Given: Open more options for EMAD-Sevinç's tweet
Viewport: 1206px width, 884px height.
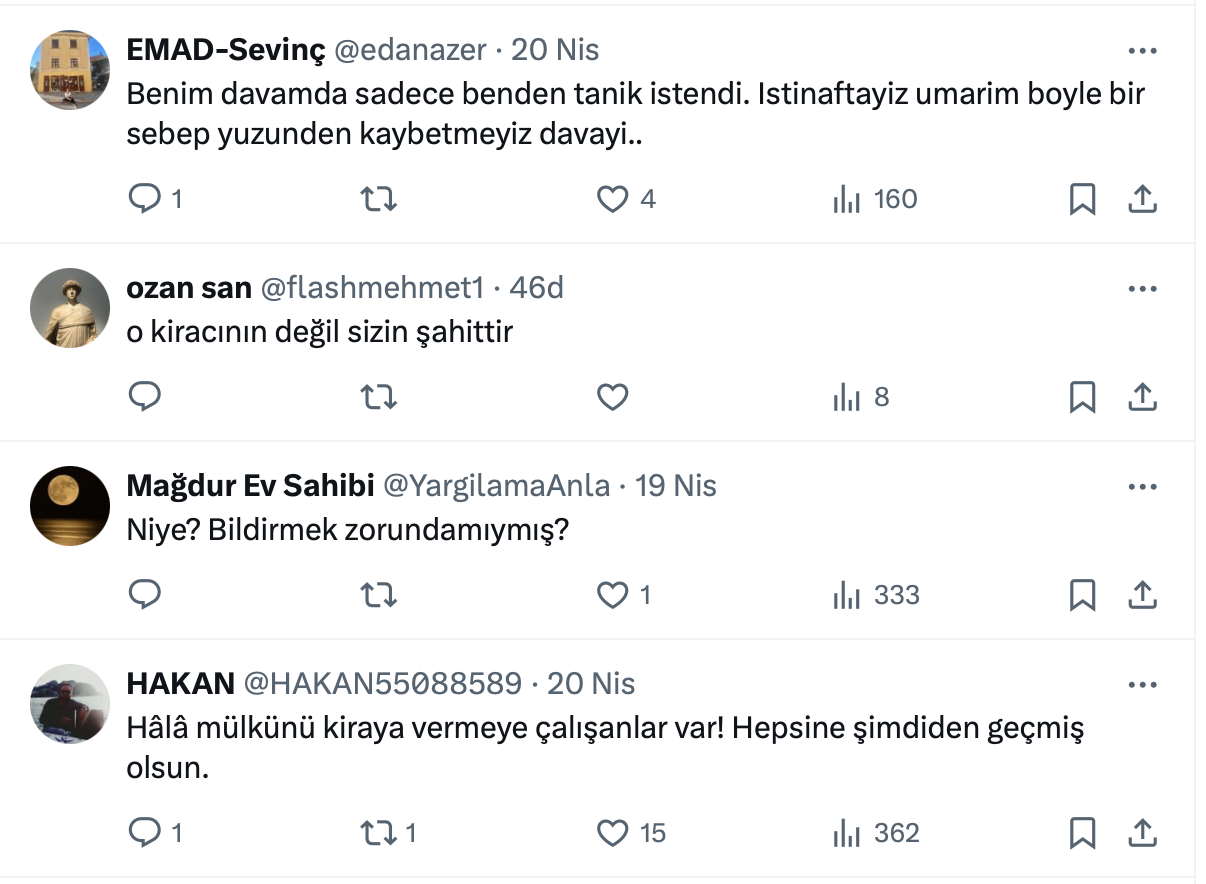Looking at the screenshot, I should click(x=1142, y=51).
